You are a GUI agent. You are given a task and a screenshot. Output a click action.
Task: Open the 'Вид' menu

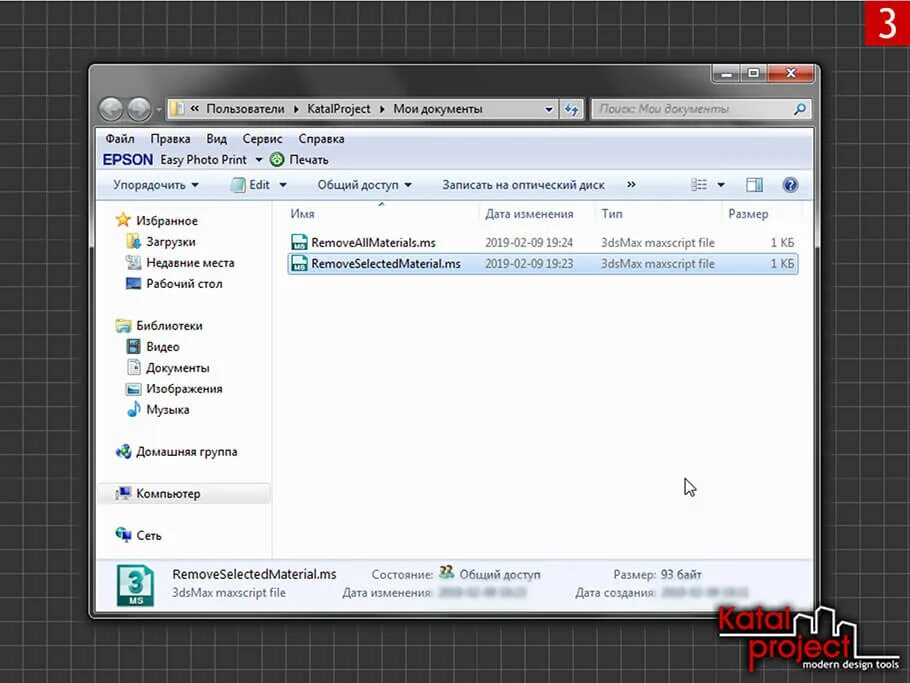pos(216,139)
